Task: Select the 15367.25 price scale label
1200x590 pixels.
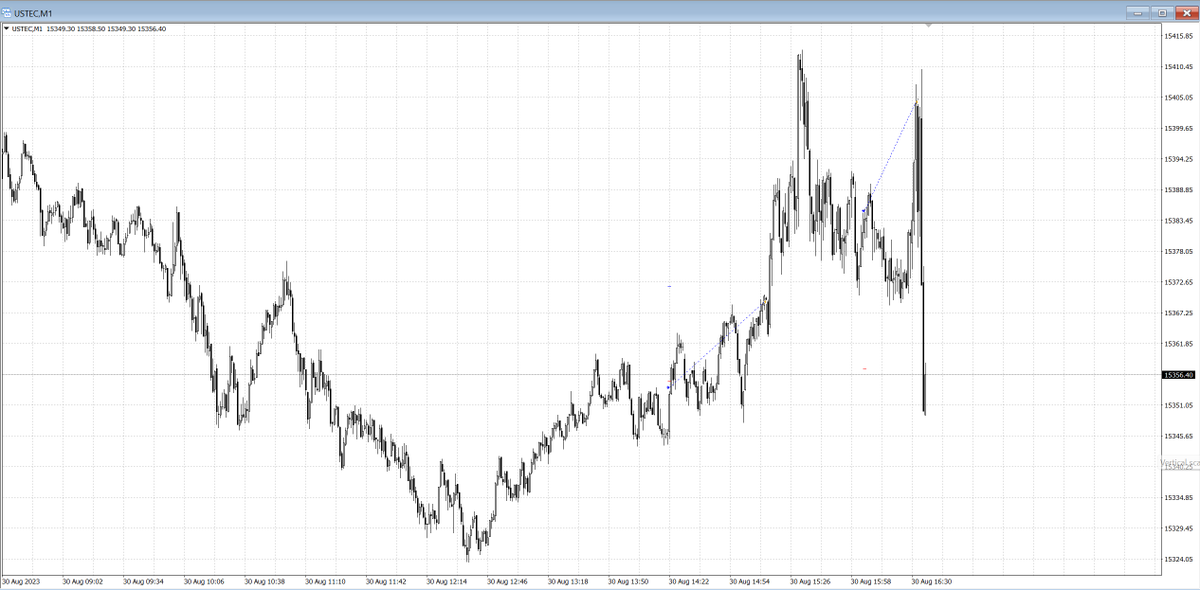Action: pyautogui.click(x=1179, y=313)
